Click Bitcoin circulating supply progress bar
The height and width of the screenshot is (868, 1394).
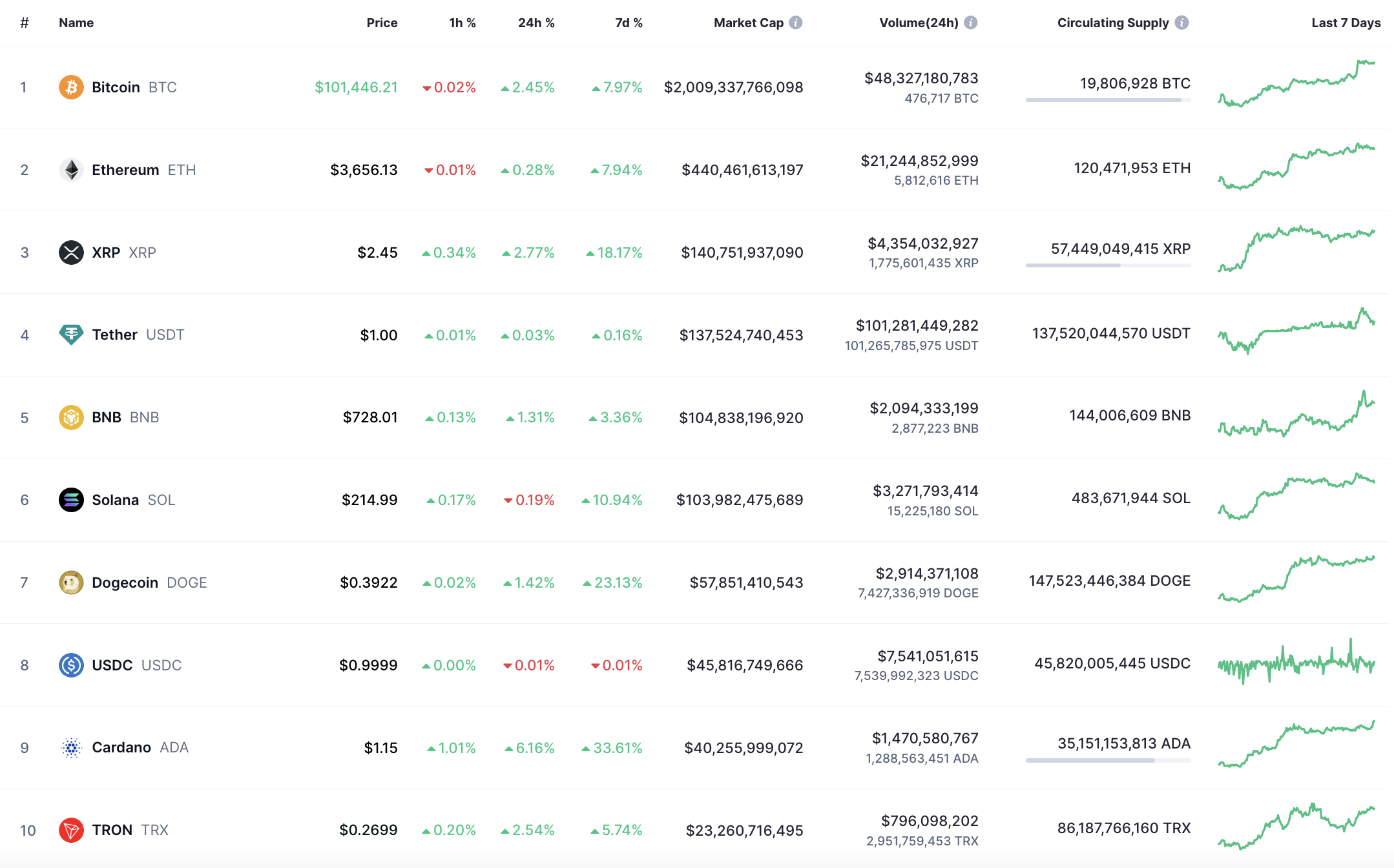pos(1107,100)
